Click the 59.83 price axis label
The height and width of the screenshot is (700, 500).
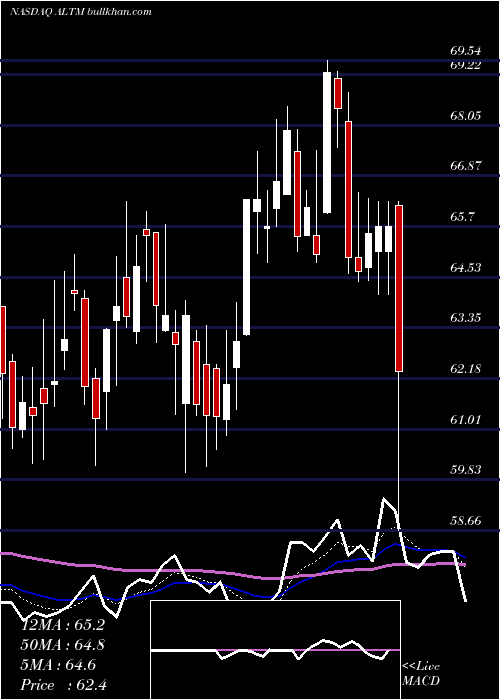coord(466,470)
